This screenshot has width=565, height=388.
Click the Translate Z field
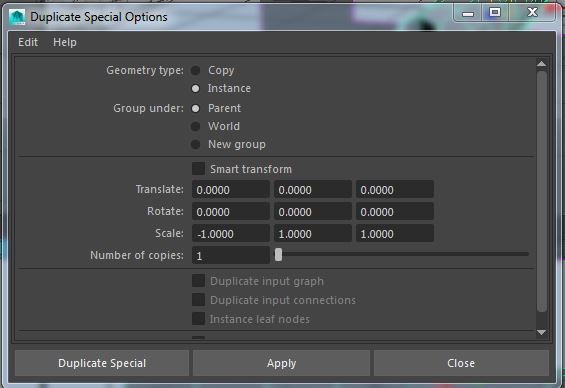(395, 189)
